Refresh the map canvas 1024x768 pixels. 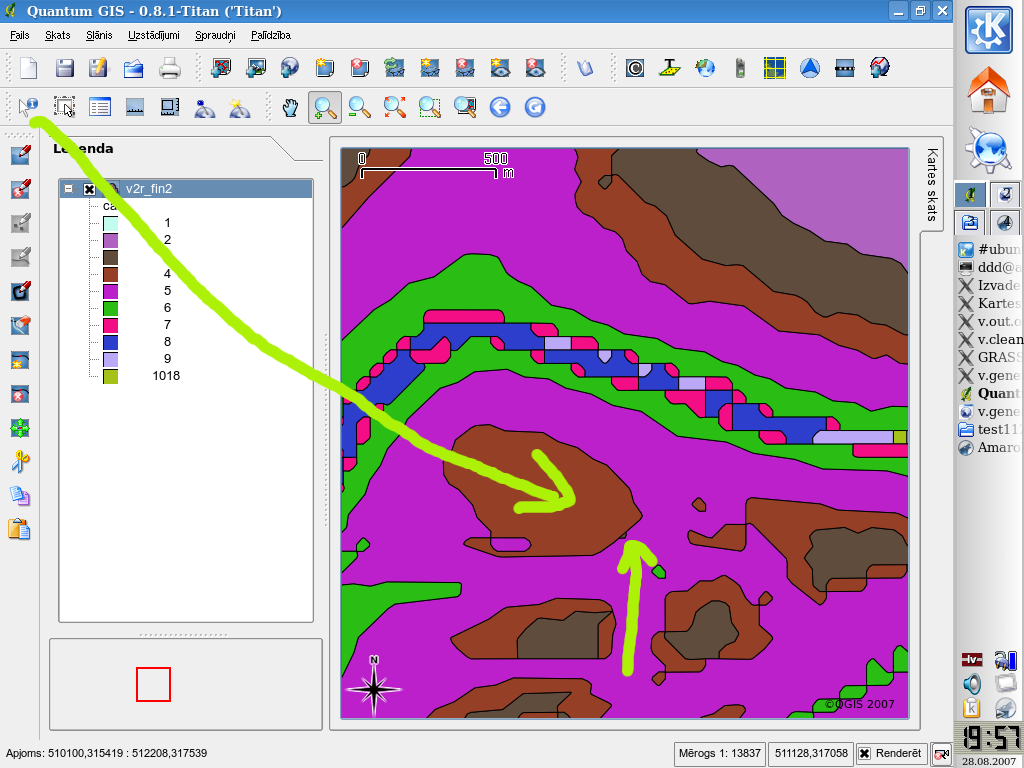click(535, 107)
